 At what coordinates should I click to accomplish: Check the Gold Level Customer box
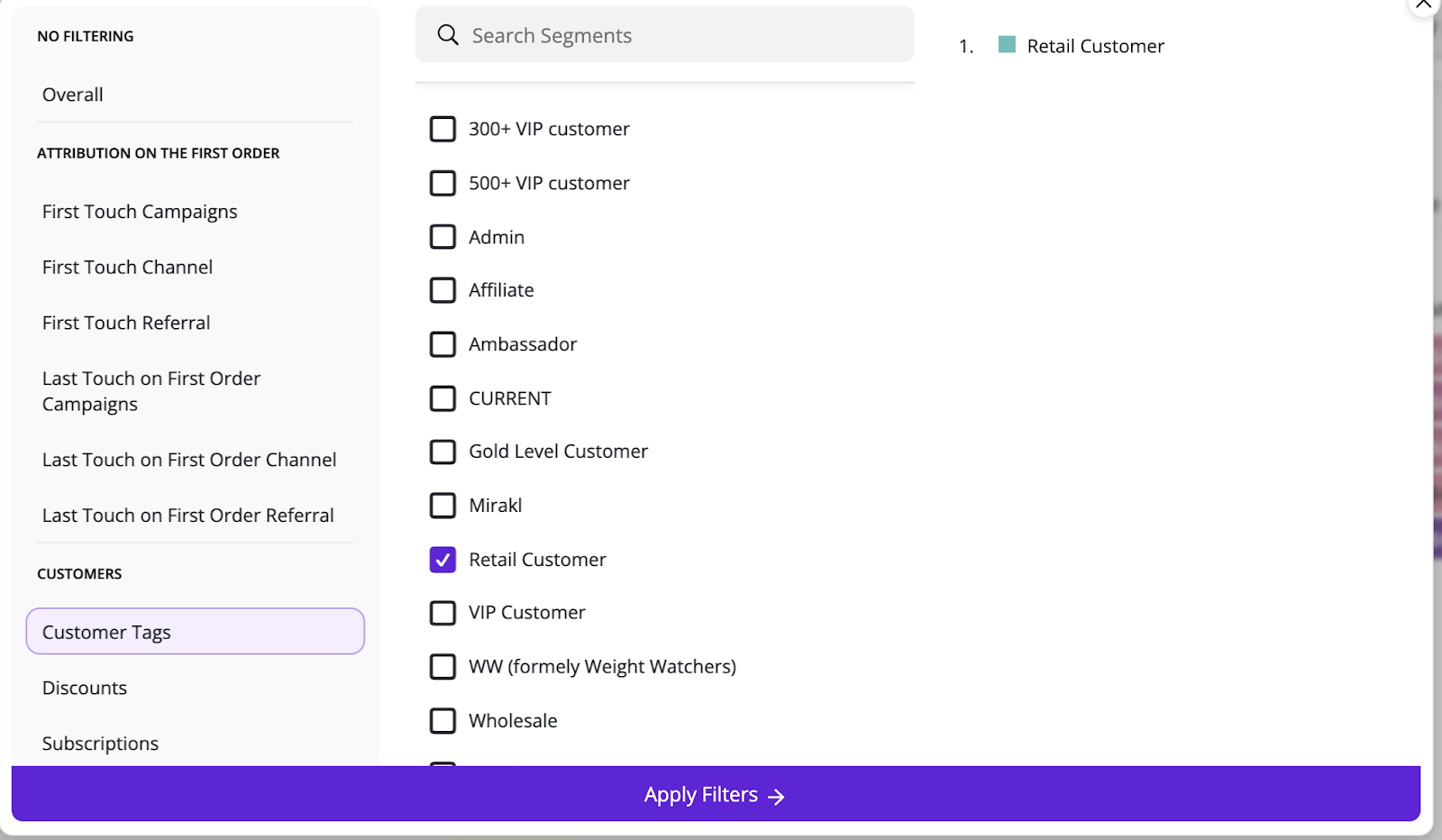pyautogui.click(x=443, y=452)
